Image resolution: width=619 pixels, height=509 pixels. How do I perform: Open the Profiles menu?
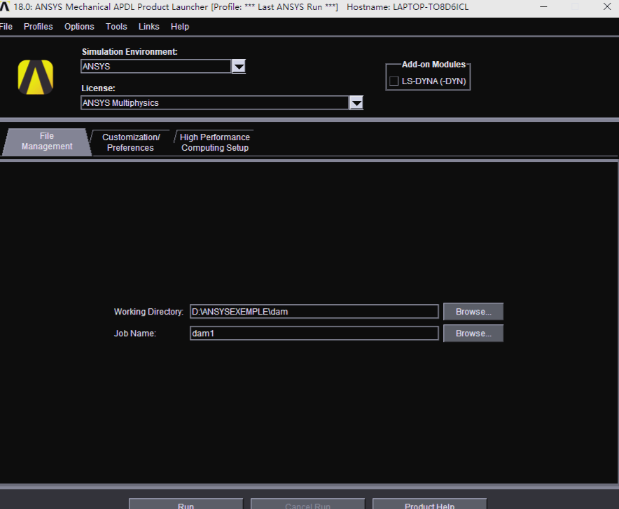[x=38, y=27]
